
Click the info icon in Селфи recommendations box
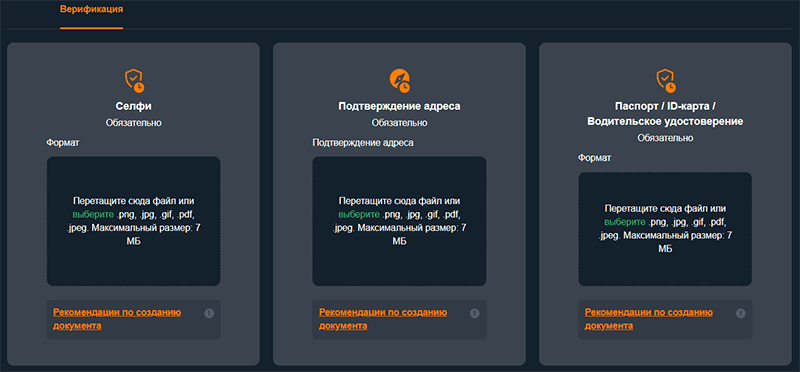(x=209, y=313)
